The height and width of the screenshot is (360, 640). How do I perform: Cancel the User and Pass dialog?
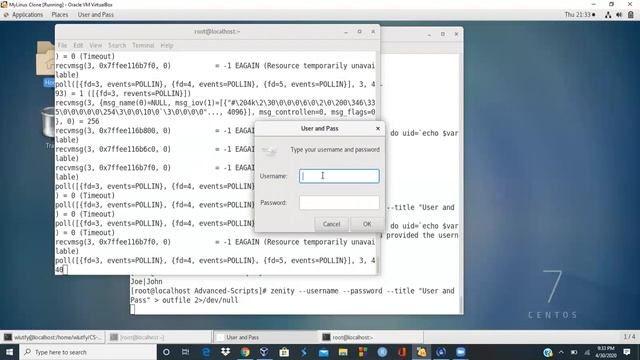tap(331, 224)
